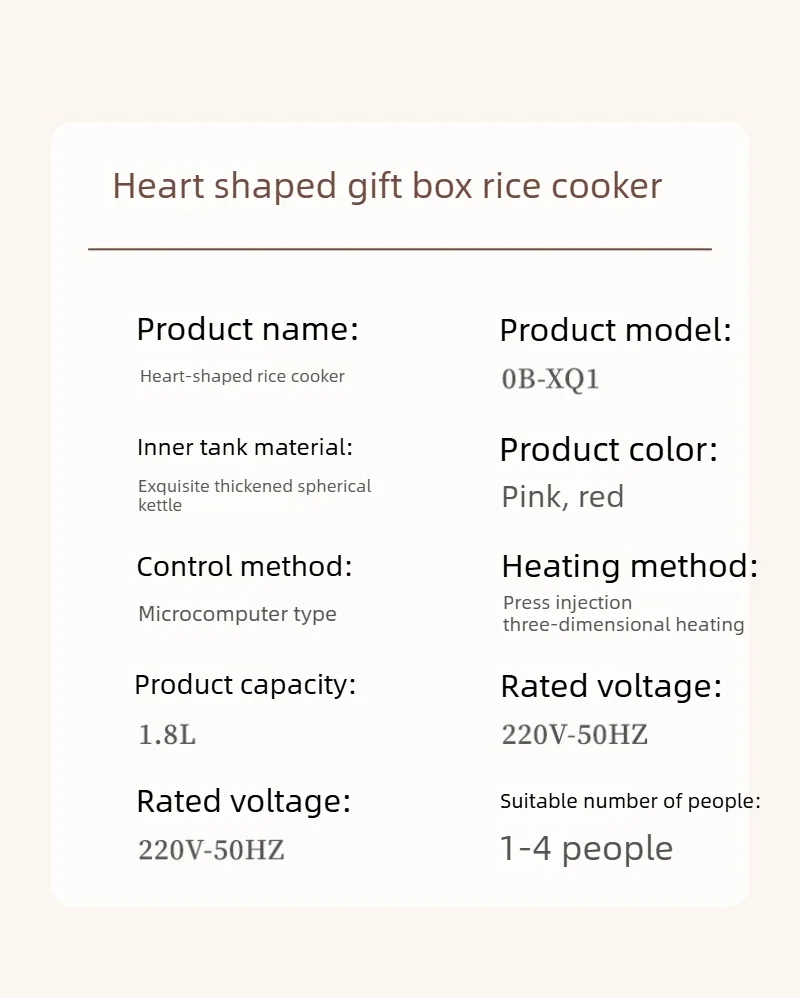
Task: Select the Rated voltage heading in right column
Action: (x=611, y=687)
